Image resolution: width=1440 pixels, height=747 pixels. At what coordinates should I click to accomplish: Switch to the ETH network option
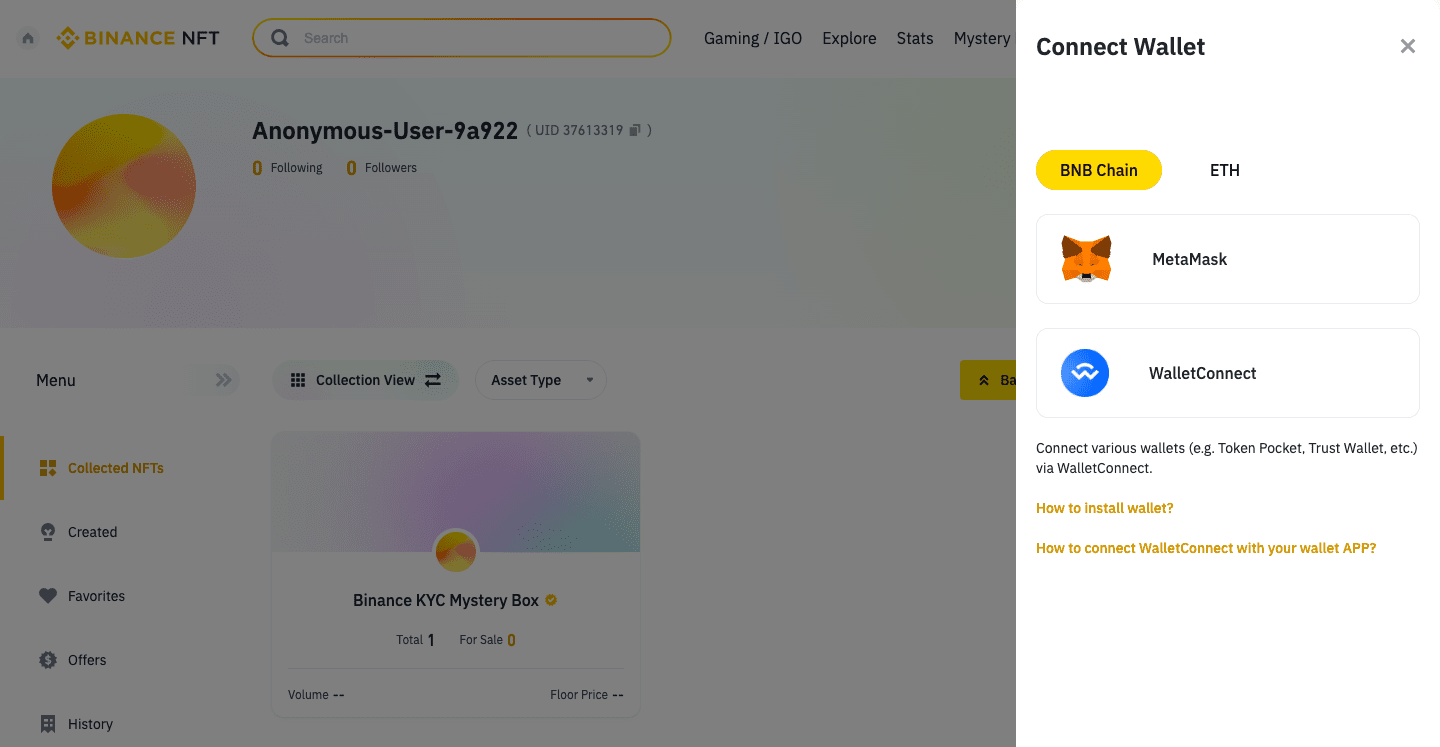tap(1224, 169)
